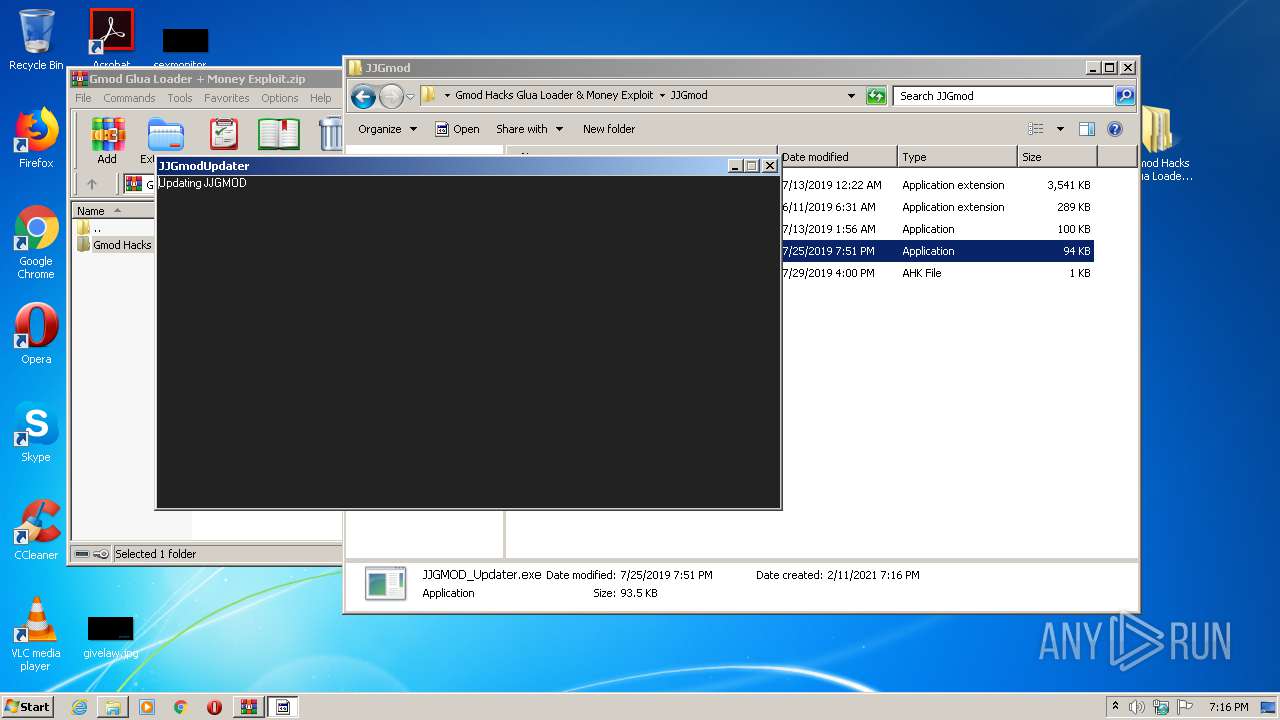Sort WinRAR list by Name column
1280x720 pixels.
coord(111,211)
